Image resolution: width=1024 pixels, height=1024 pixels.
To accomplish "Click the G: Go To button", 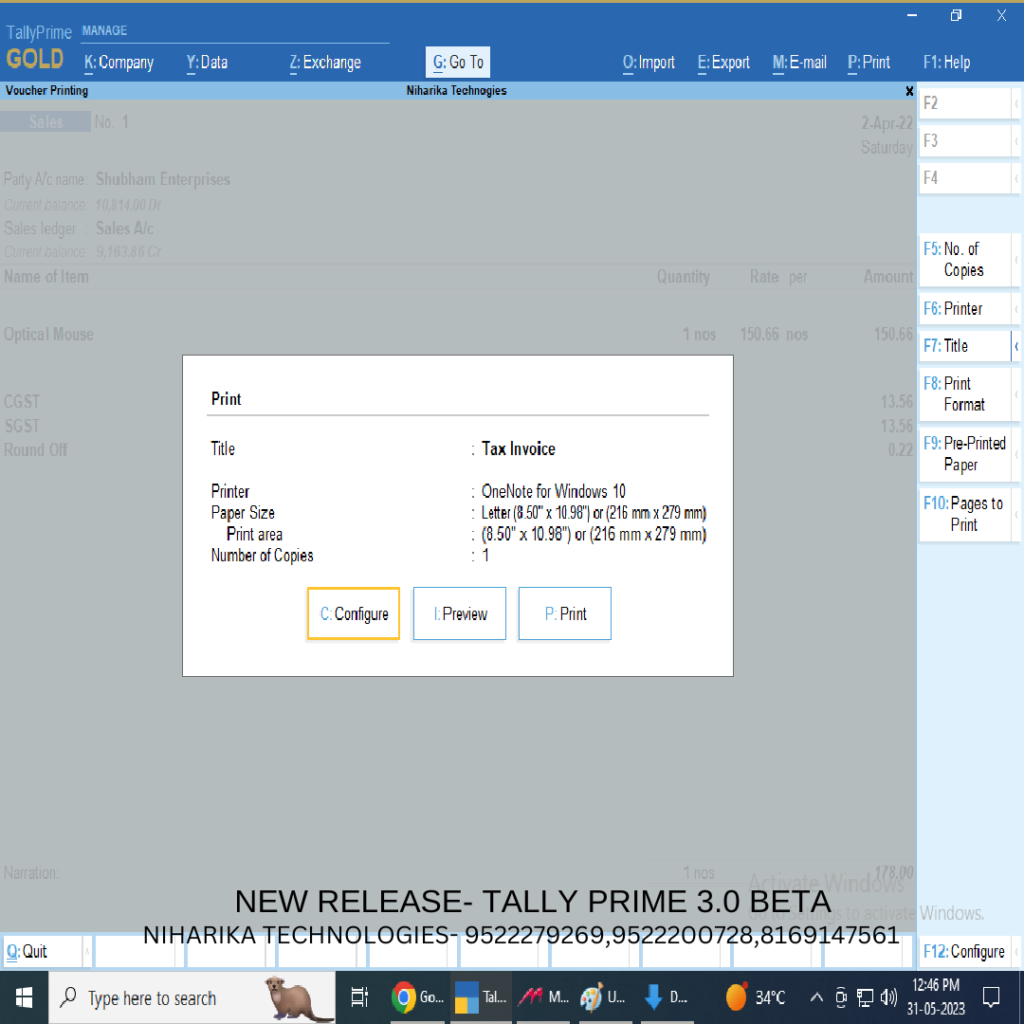I will pos(458,63).
